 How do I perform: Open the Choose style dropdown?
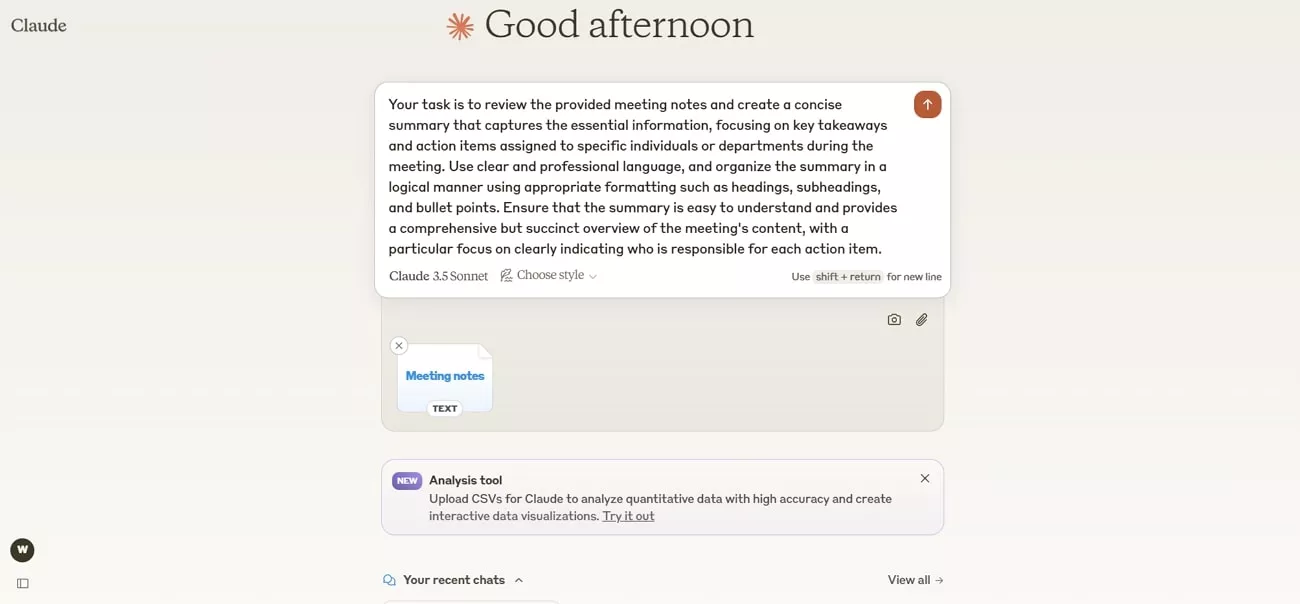click(x=549, y=276)
